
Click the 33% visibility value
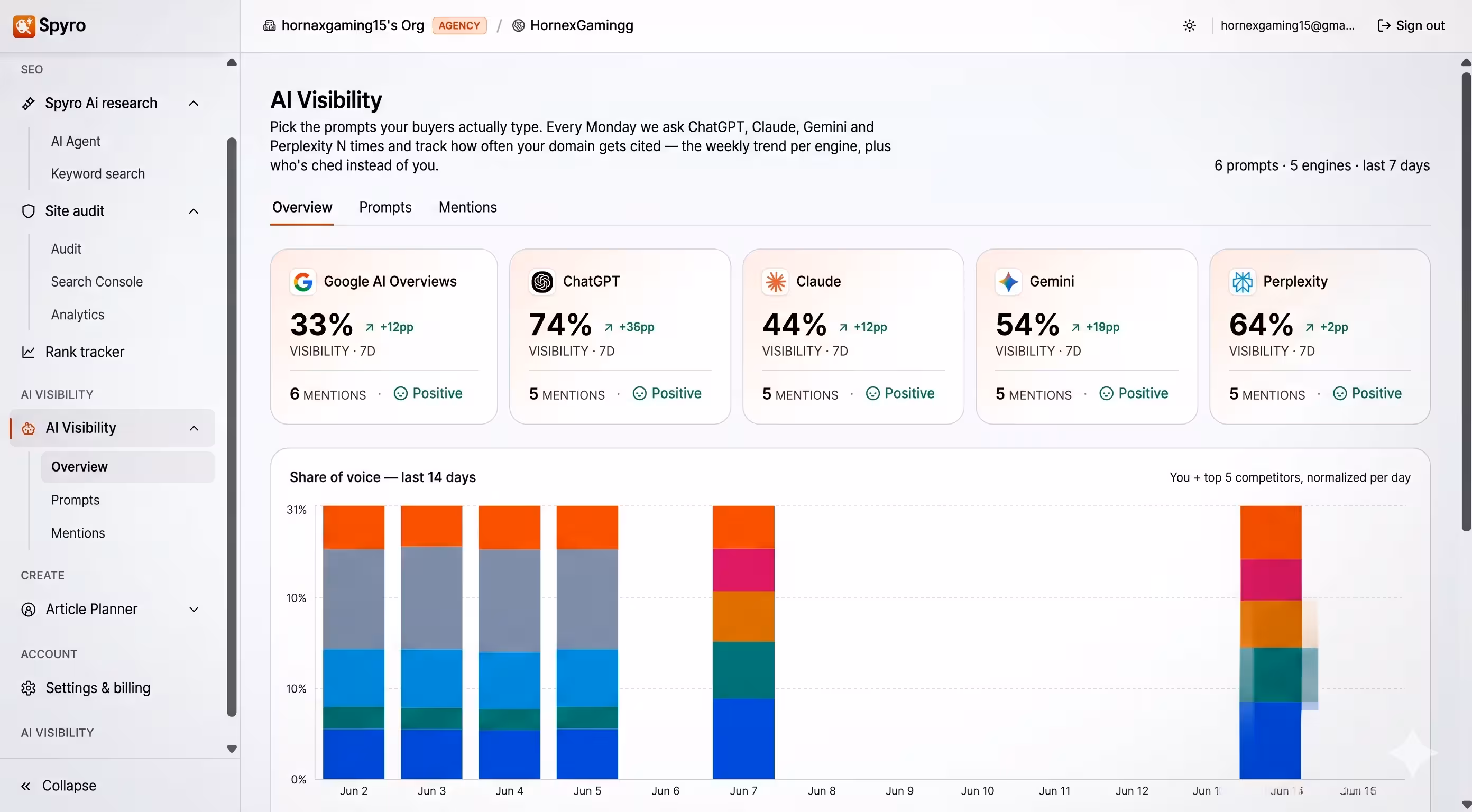[321, 325]
